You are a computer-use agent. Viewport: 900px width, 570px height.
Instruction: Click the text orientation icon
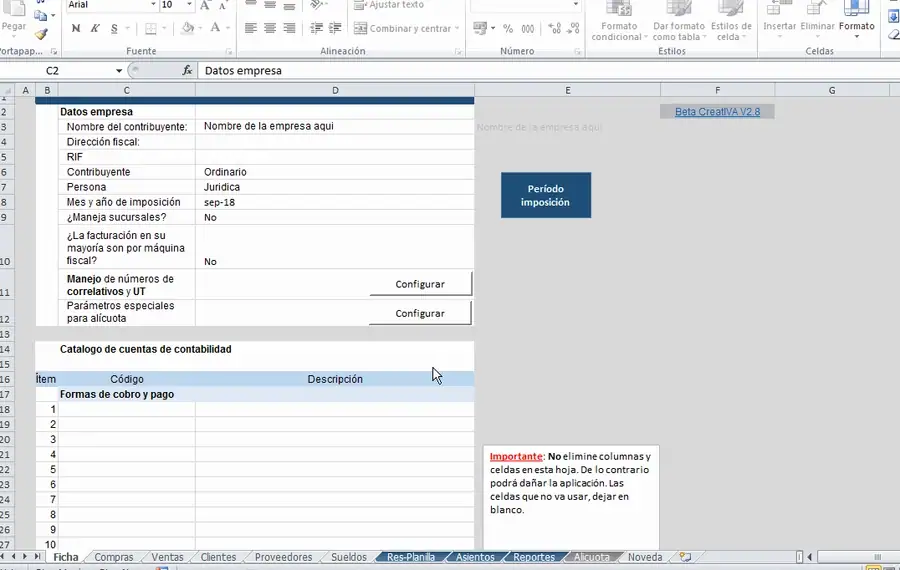[317, 5]
